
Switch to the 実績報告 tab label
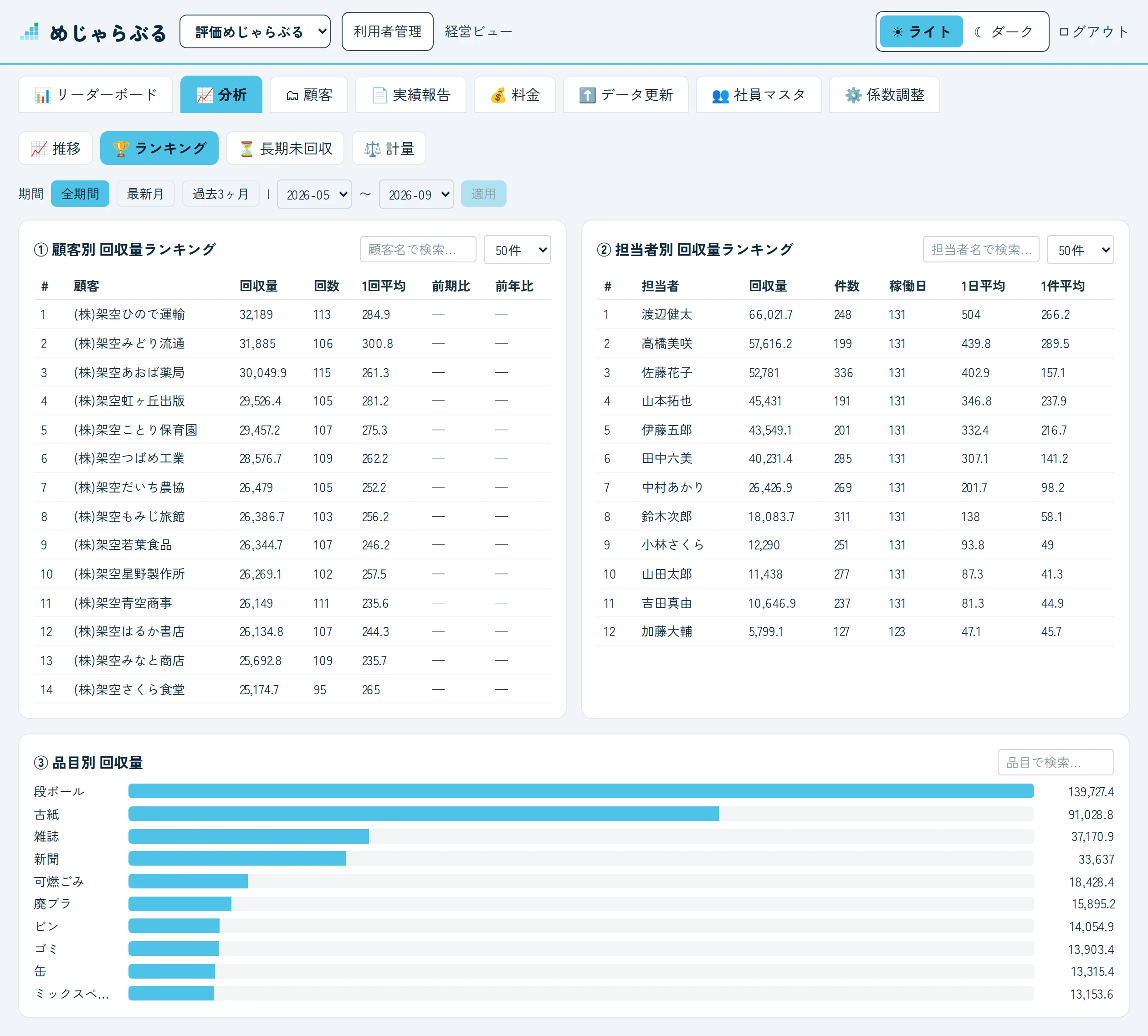pyautogui.click(x=421, y=95)
